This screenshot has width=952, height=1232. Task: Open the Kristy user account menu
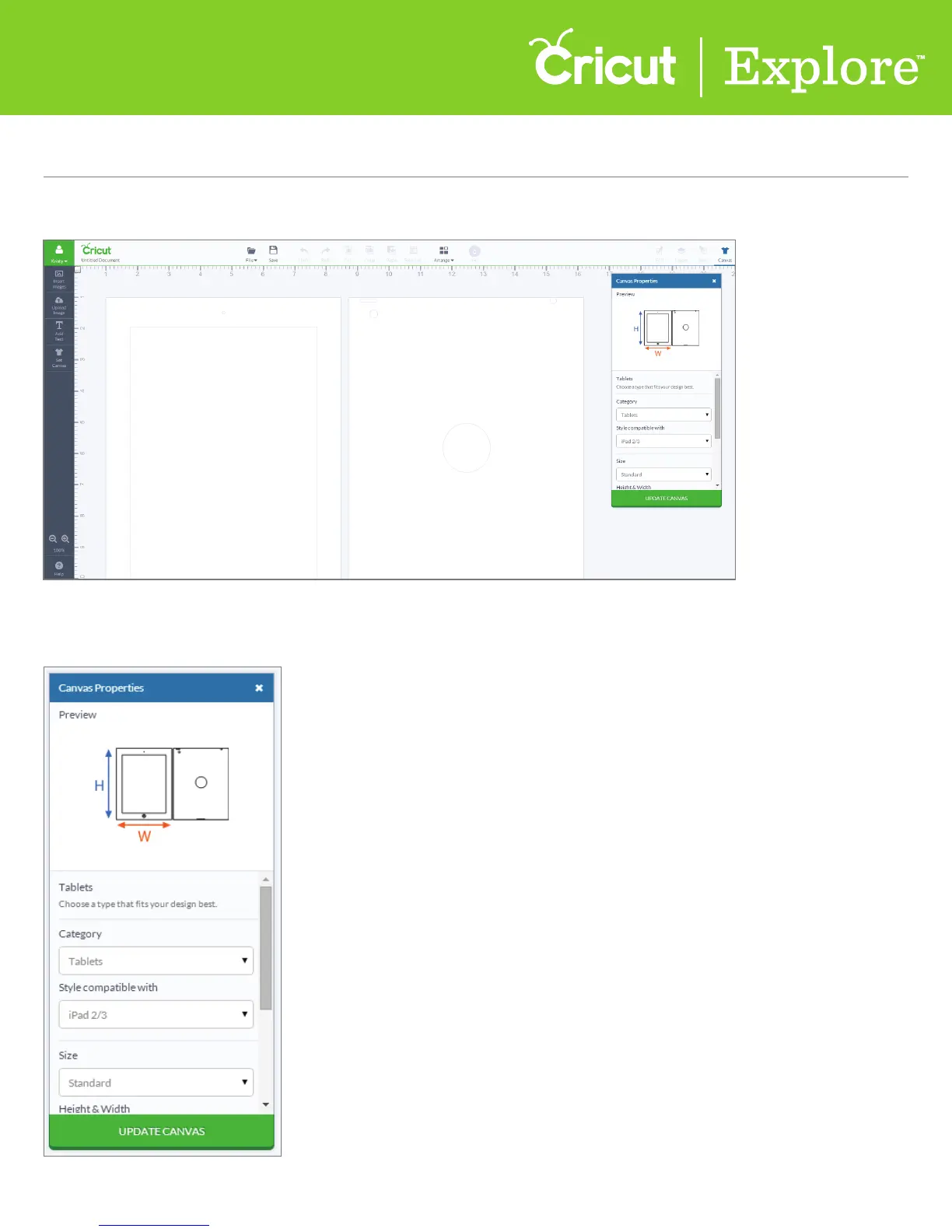tap(58, 254)
